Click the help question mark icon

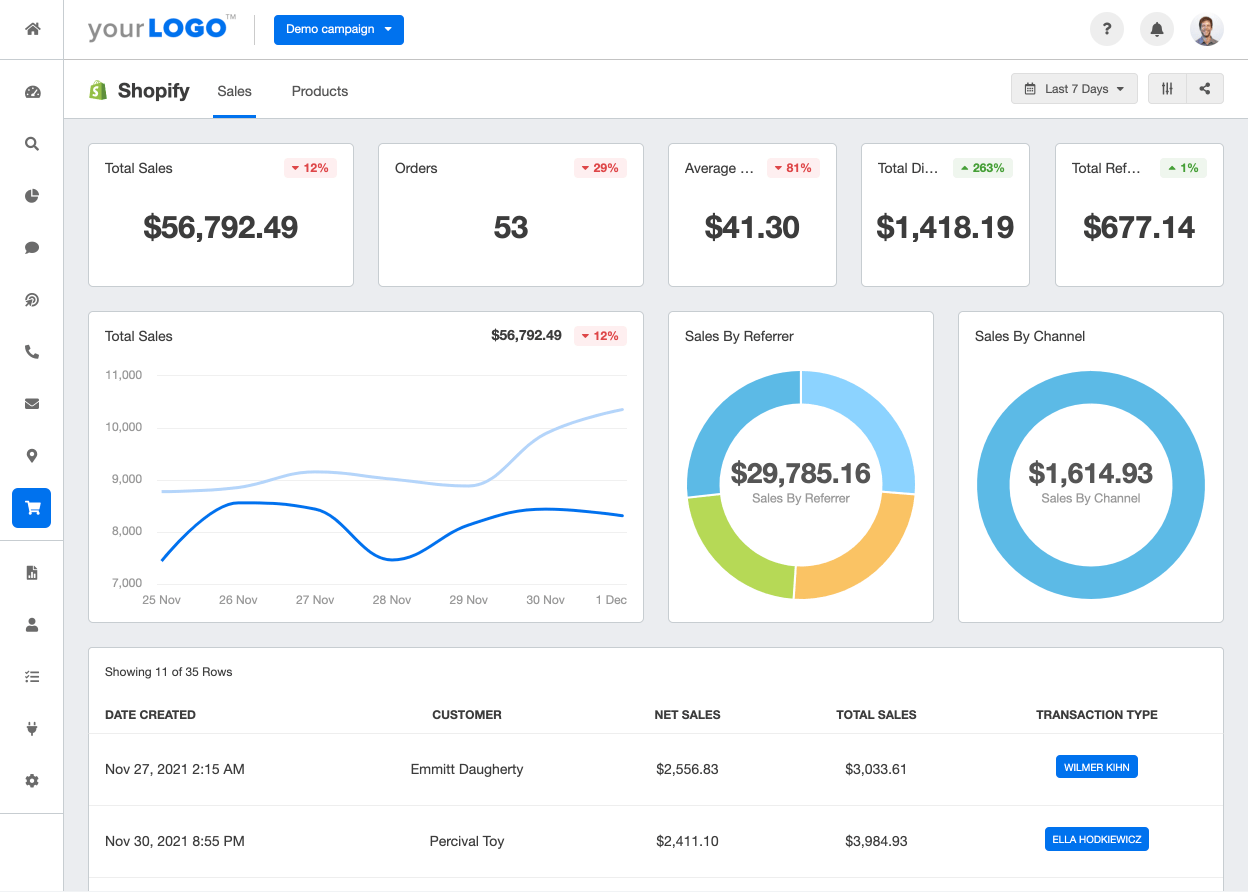1107,29
